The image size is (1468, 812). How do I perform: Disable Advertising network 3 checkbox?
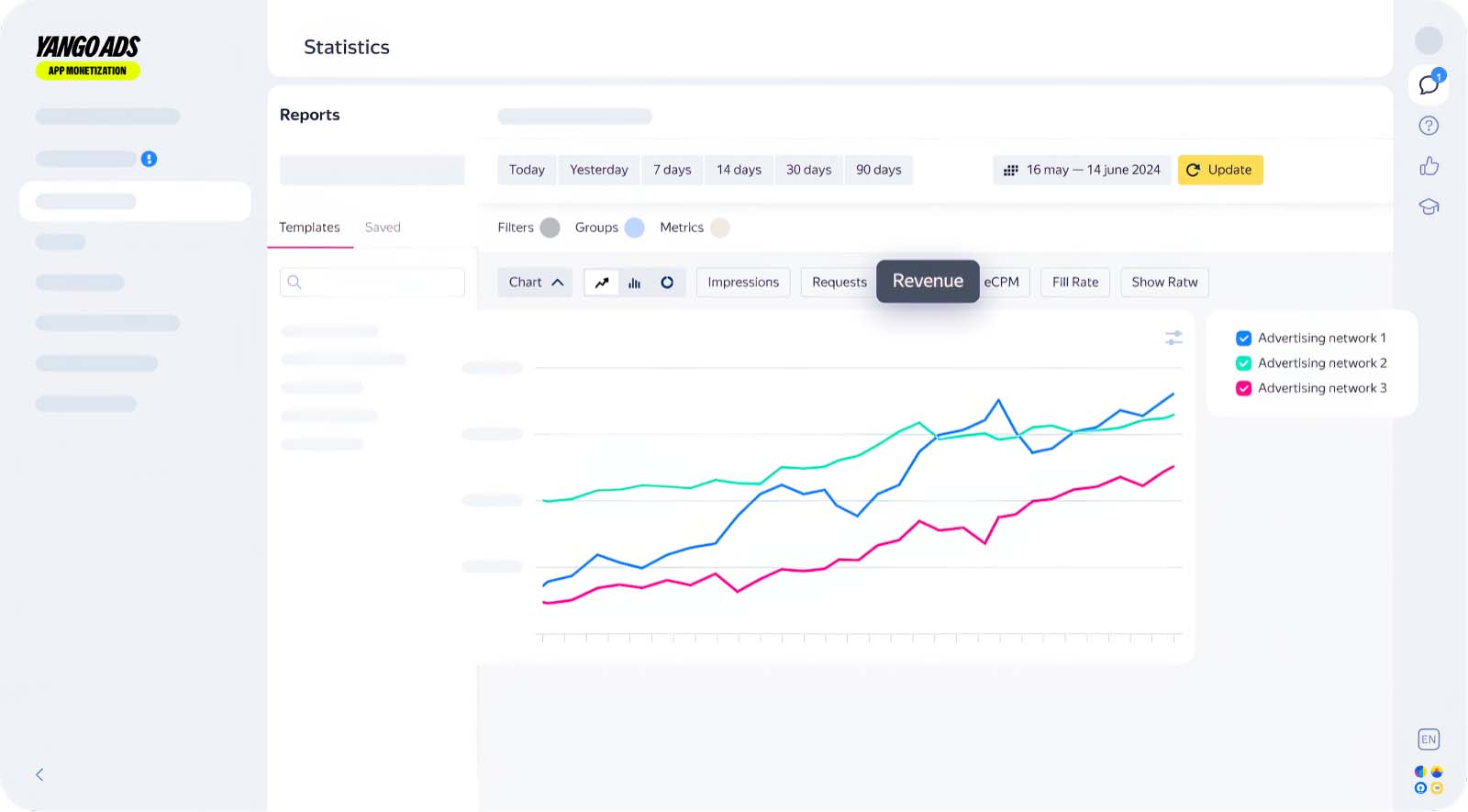tap(1243, 388)
